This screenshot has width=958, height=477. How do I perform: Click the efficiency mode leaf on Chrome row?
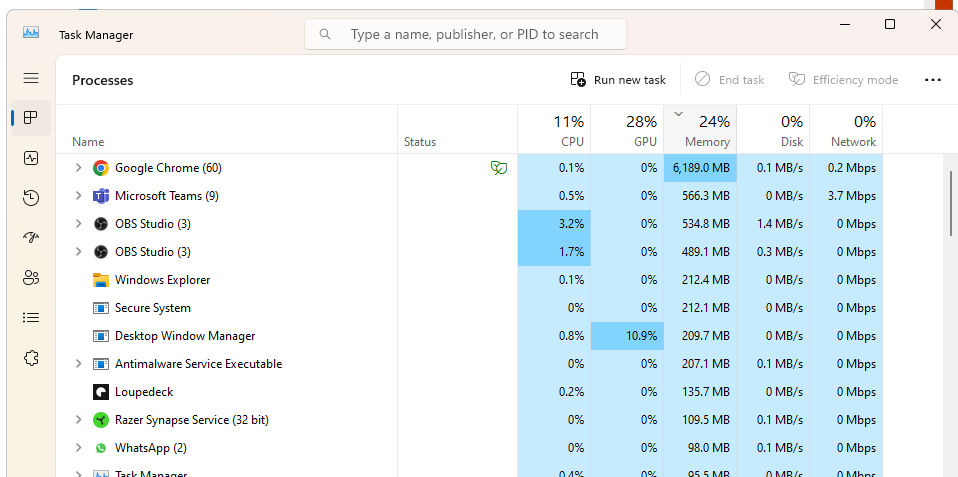[499, 168]
